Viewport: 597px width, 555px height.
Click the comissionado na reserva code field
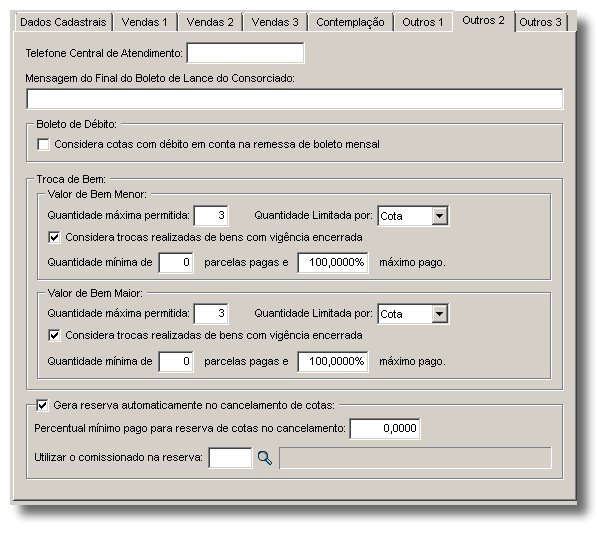pos(230,458)
